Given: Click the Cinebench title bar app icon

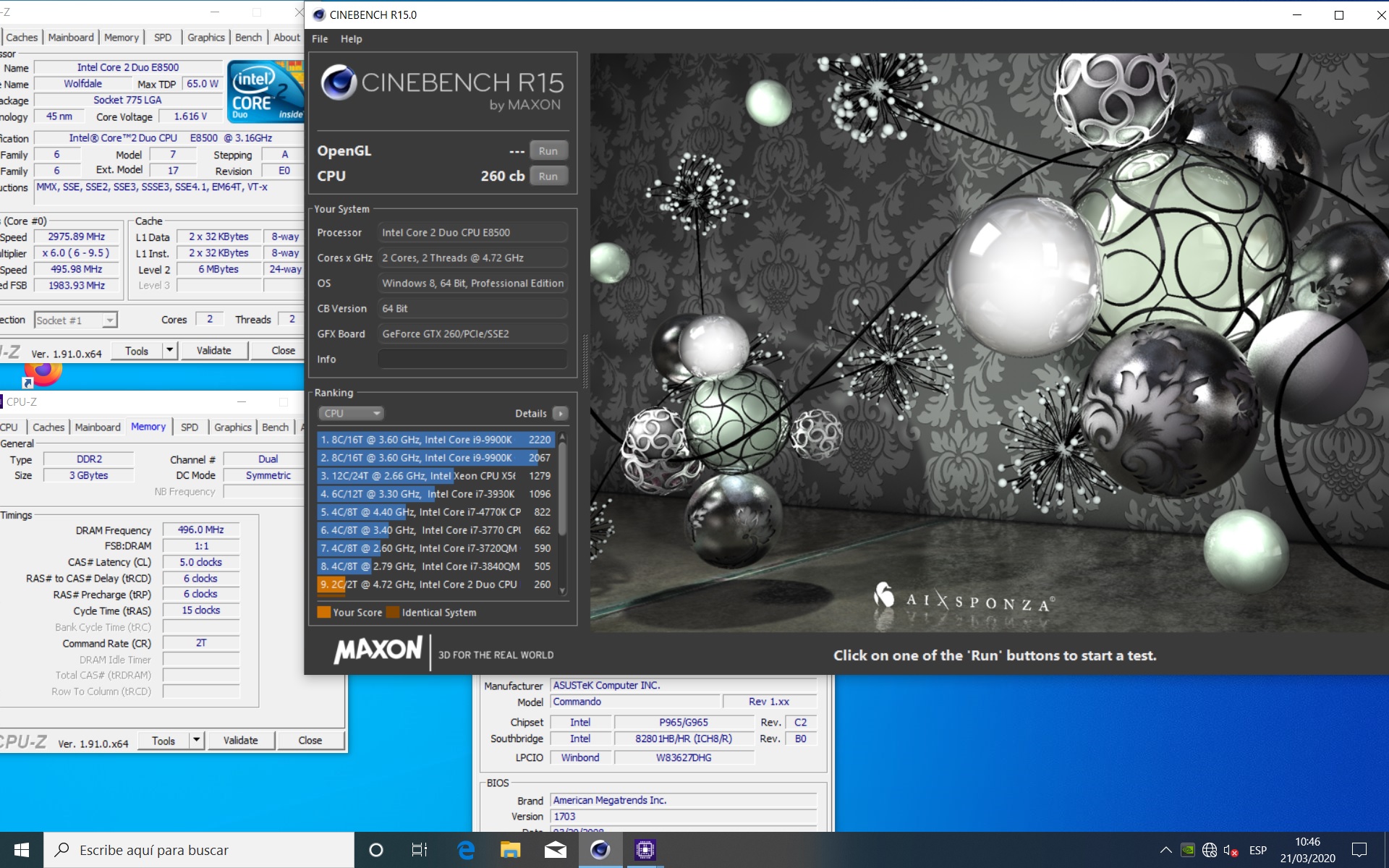Looking at the screenshot, I should pos(319,14).
